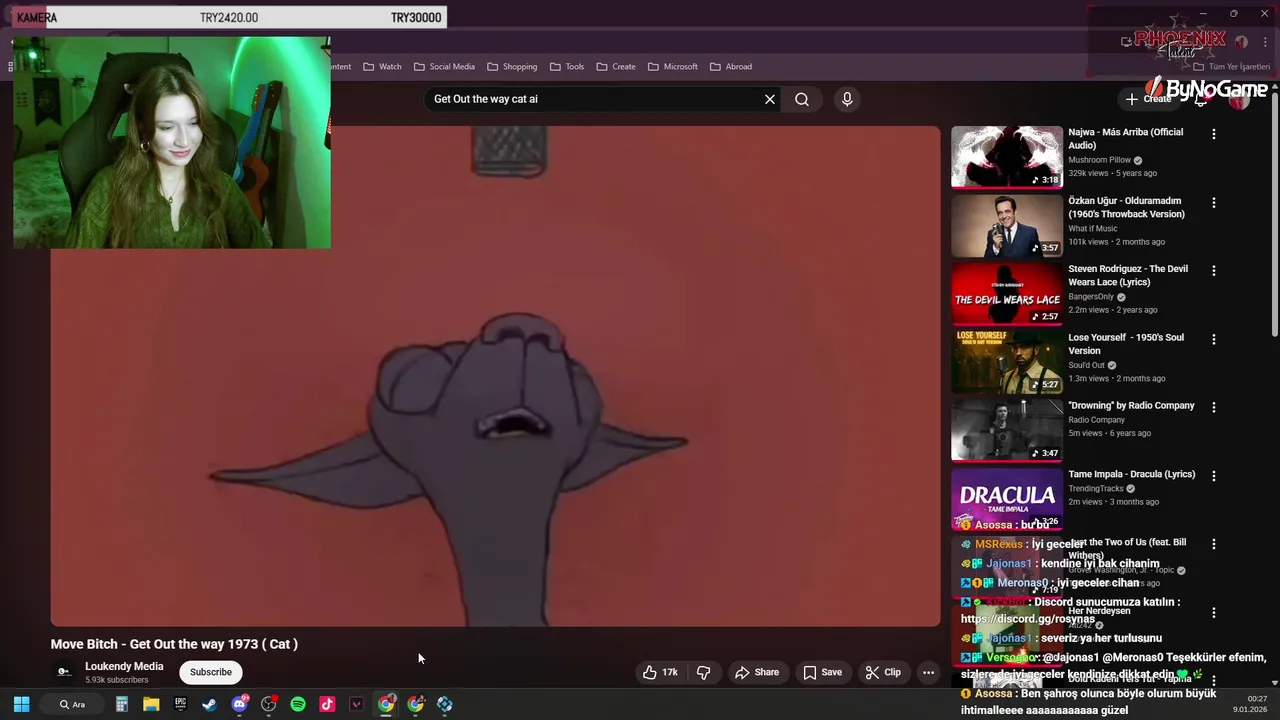Click Tame Impala - Dracula (Lyrics) title
Image resolution: width=1280 pixels, height=720 pixels.
pos(1132,474)
